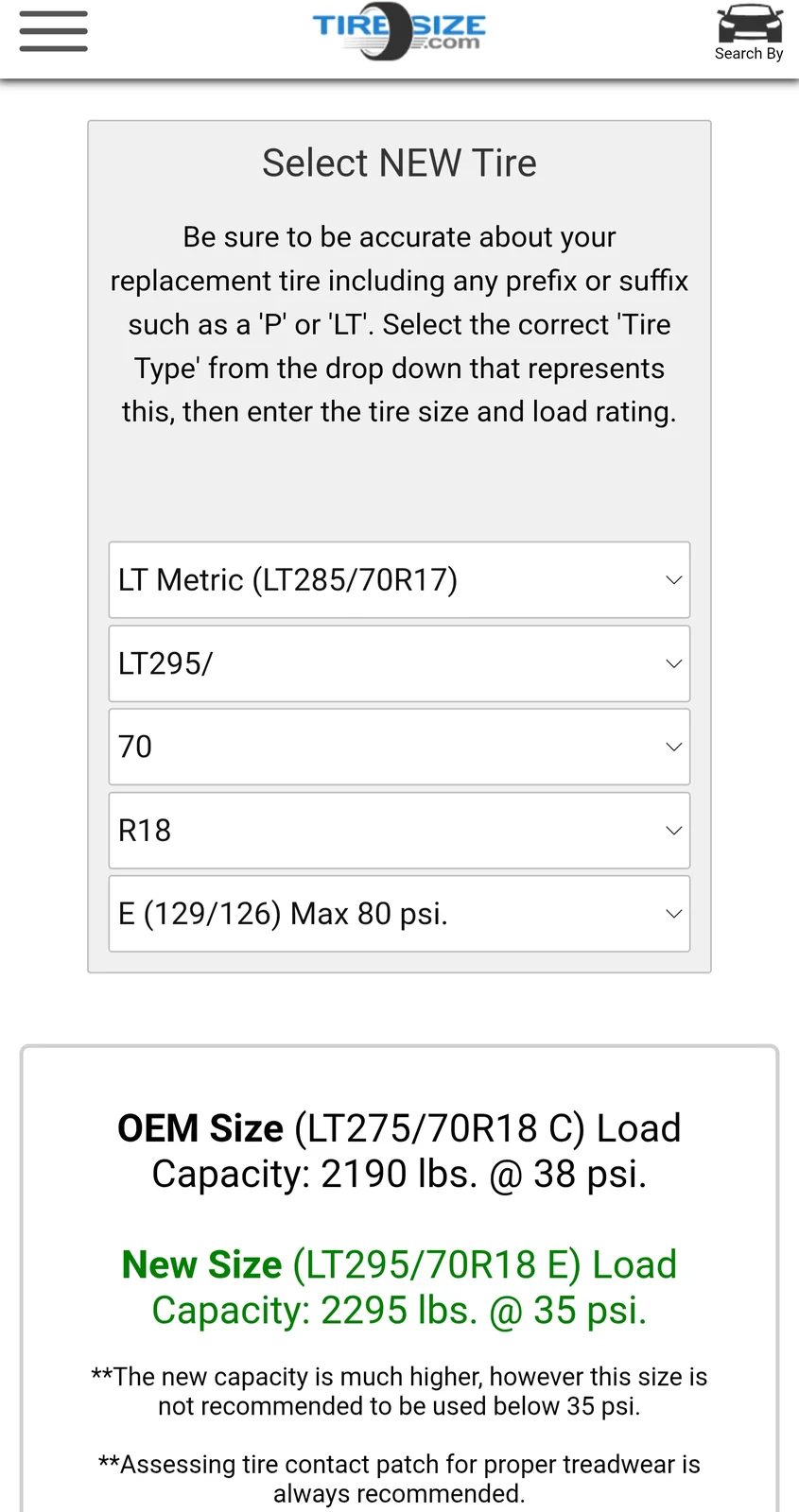This screenshot has width=799, height=1512.
Task: Tap the Search By car icon
Action: tap(749, 23)
